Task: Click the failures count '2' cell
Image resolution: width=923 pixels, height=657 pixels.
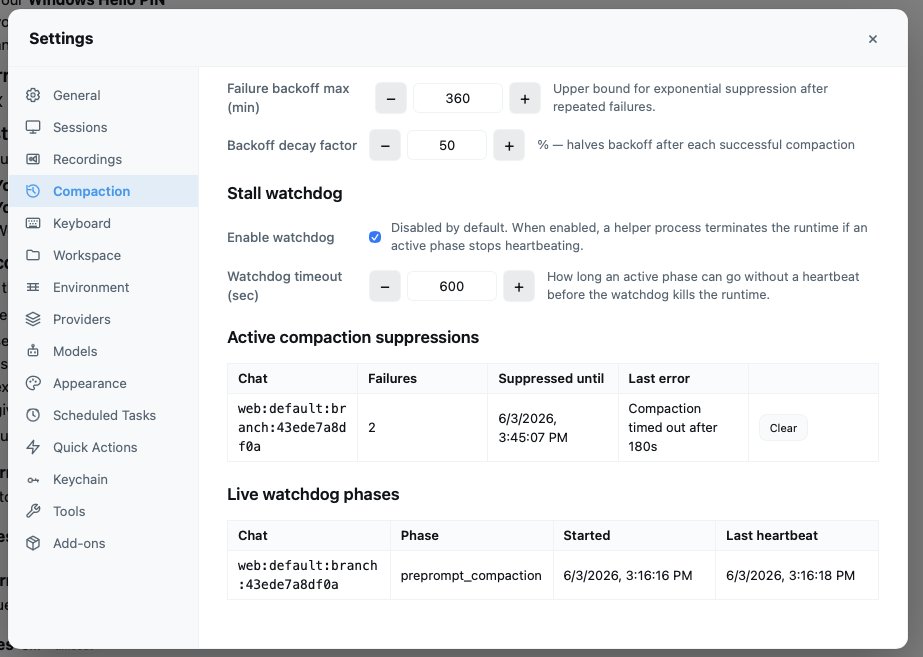Action: pos(423,427)
